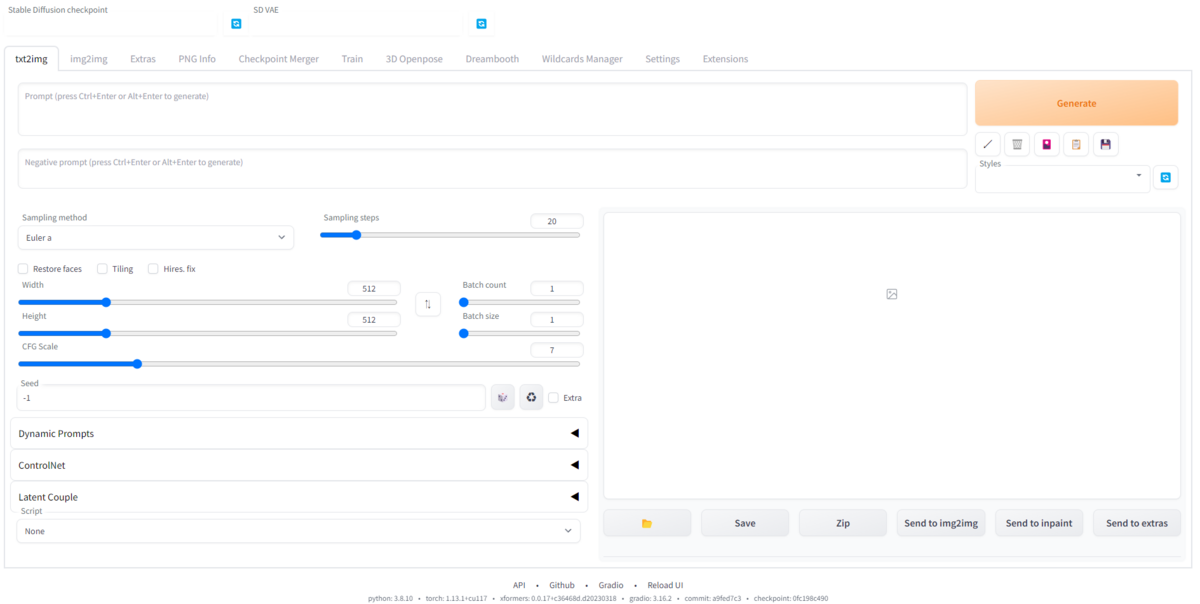
Task: Go to Checkpoint Merger tab
Action: (279, 59)
